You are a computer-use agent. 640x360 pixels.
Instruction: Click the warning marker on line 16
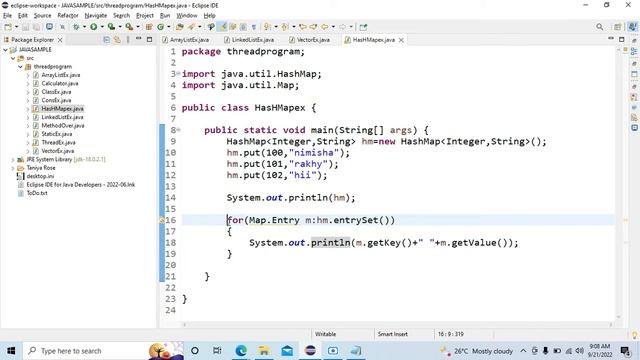pyautogui.click(x=162, y=220)
